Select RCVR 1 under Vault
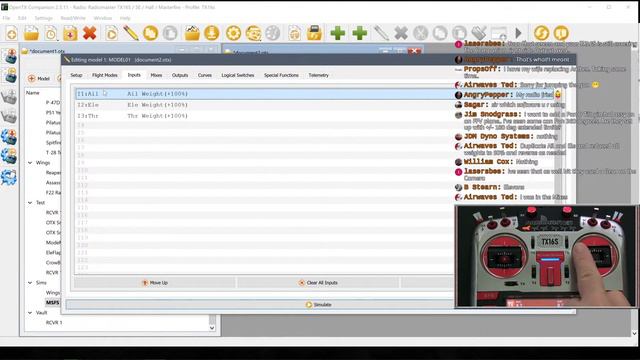The width and height of the screenshot is (640, 360). [53, 322]
